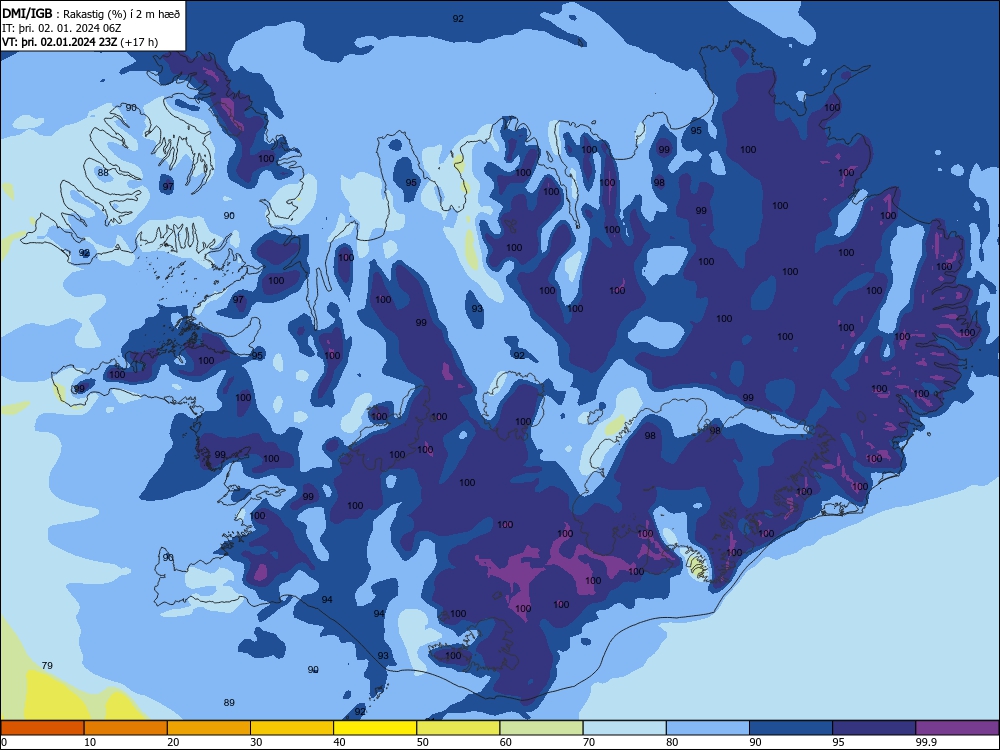Image resolution: width=1000 pixels, height=750 pixels.
Task: Select the "89" humidity value label
Action: click(229, 703)
